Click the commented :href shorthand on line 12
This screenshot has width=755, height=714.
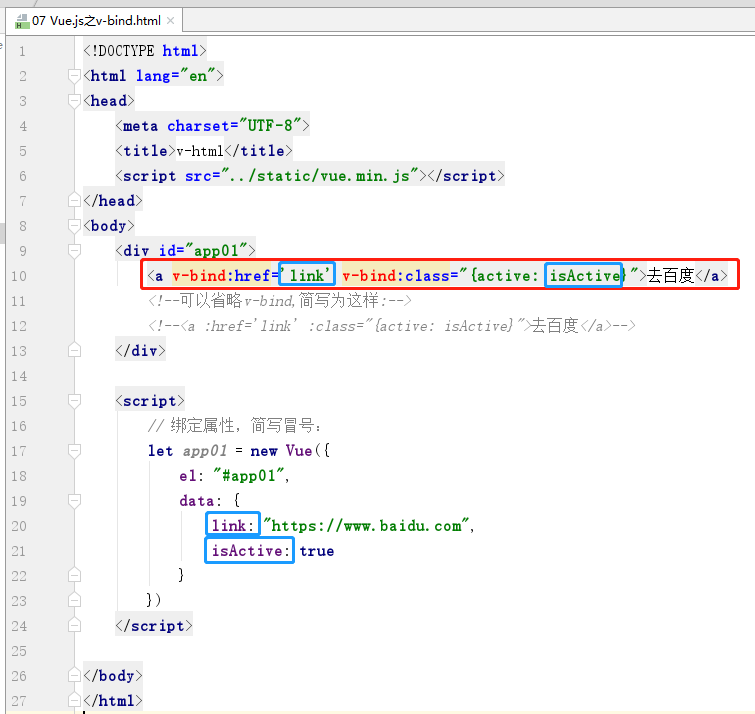251,326
